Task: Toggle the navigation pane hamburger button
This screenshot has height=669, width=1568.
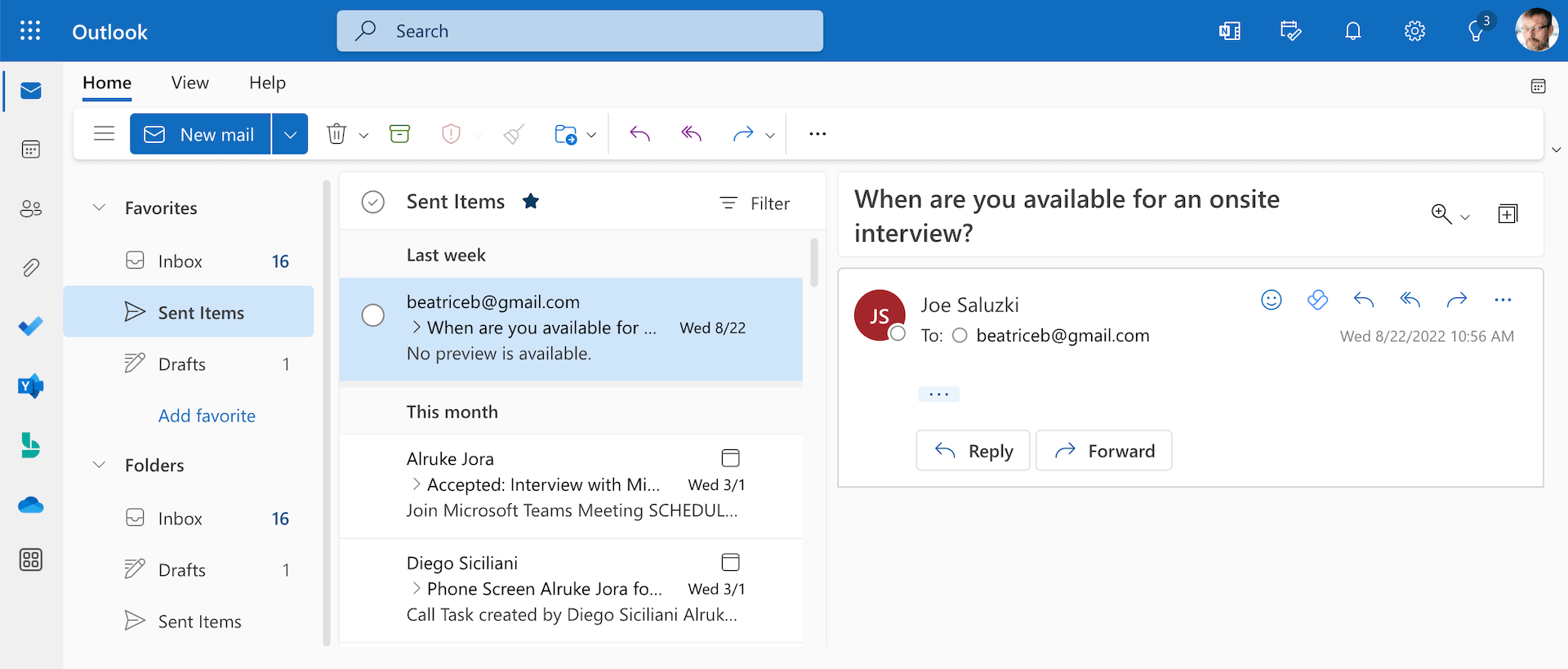Action: tap(104, 134)
